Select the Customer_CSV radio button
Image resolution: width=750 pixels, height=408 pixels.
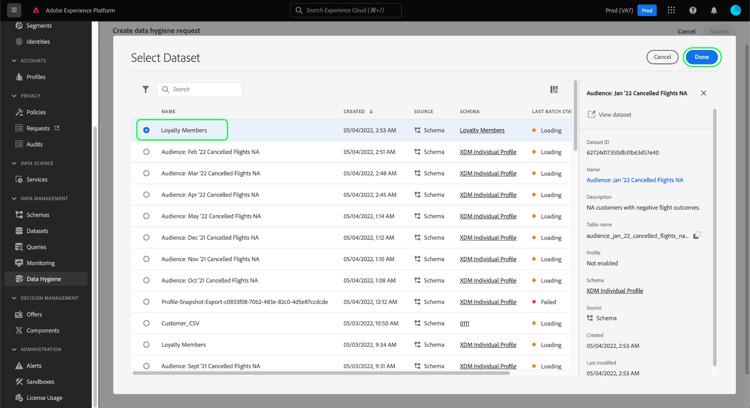[146, 323]
